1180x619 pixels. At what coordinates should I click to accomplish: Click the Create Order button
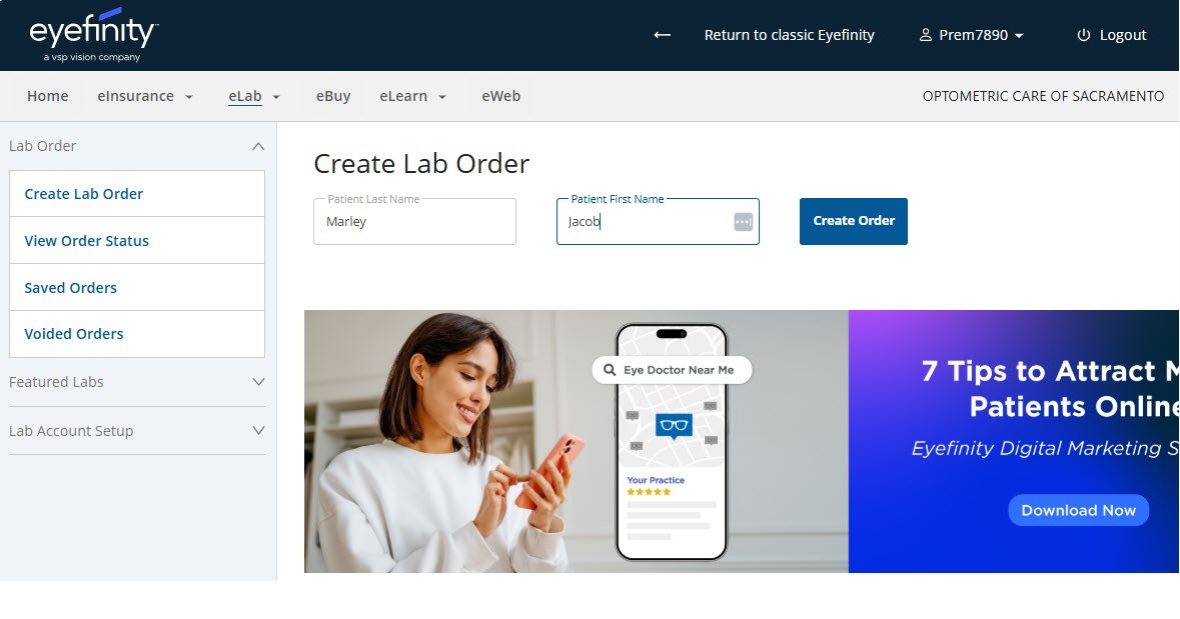pos(853,221)
